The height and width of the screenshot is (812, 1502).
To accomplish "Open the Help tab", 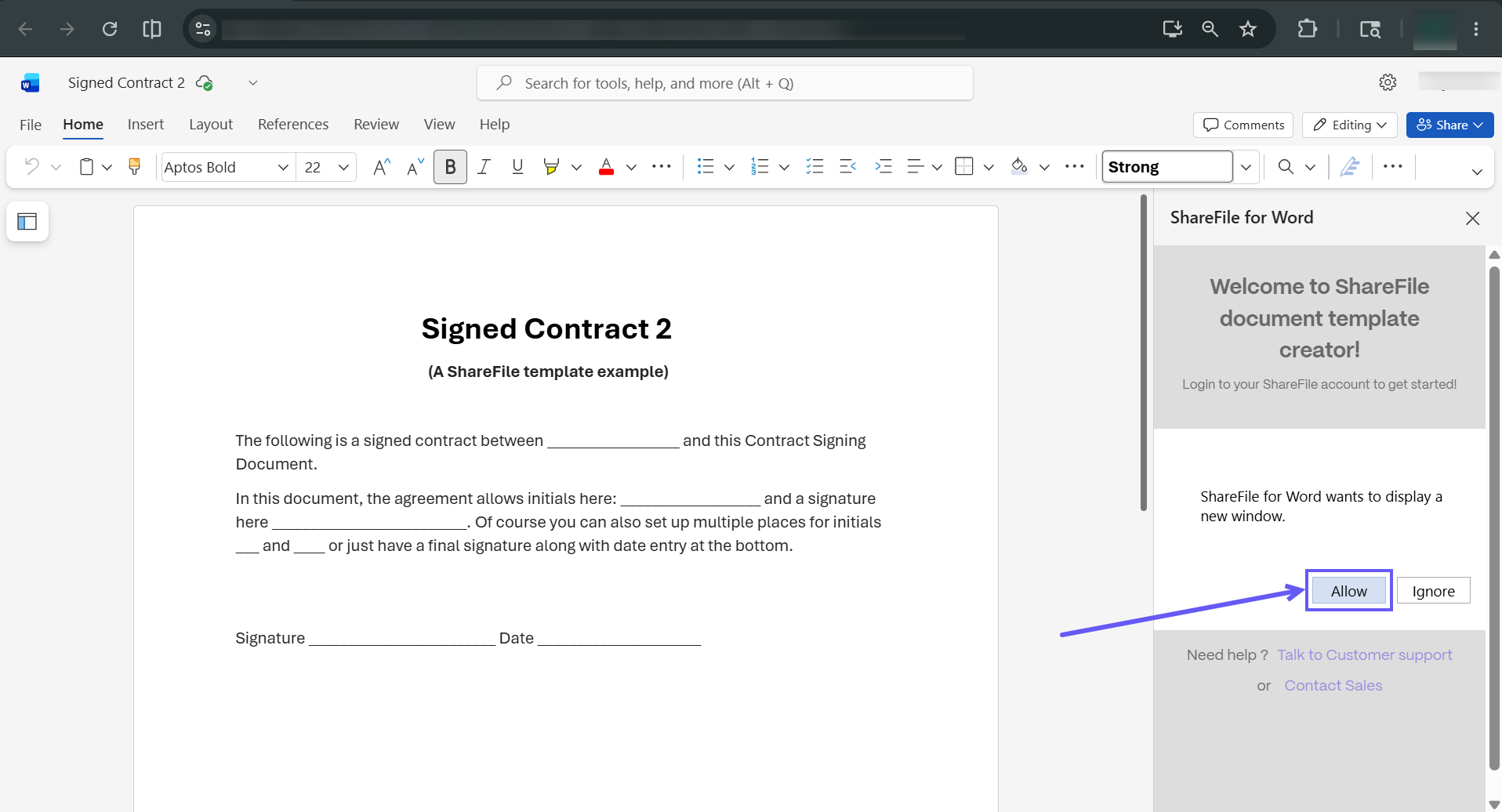I will point(495,125).
